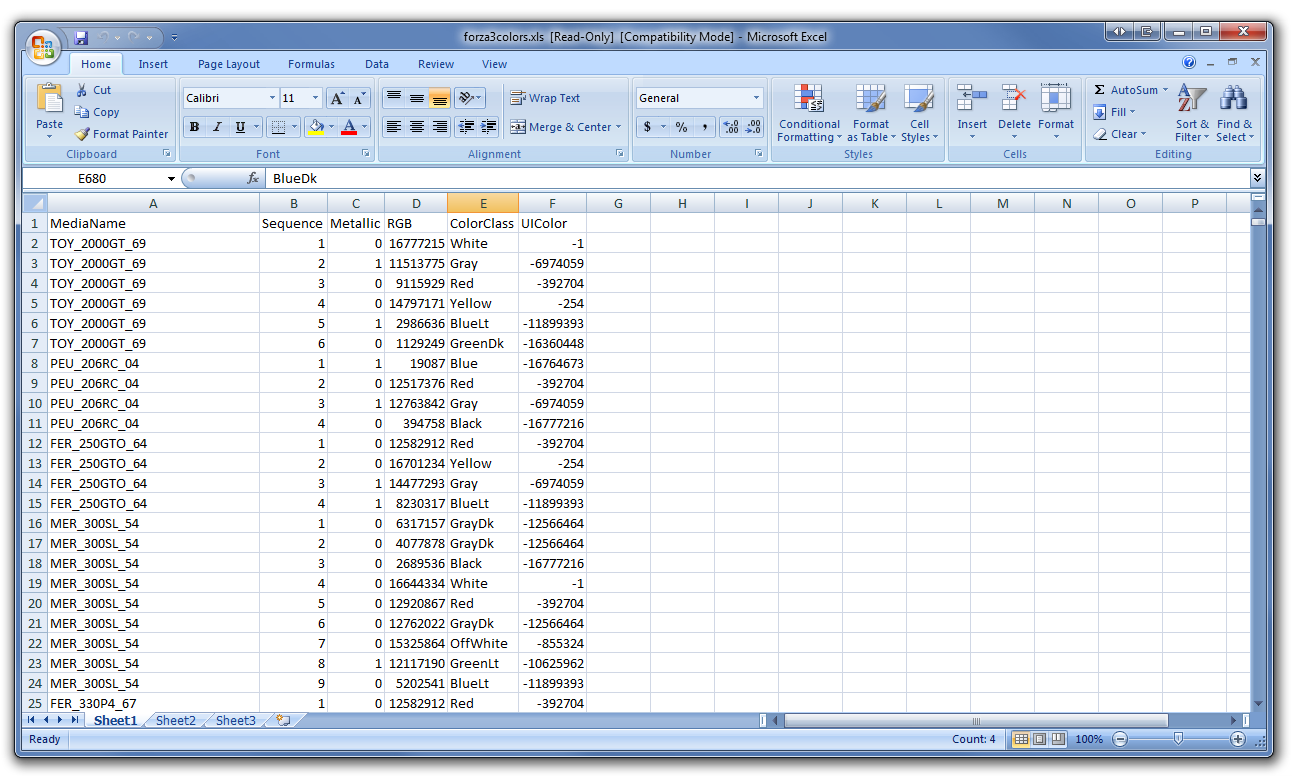Decrease font size with Shrink Font
Viewport: 1292px width, 776px height.
click(360, 98)
